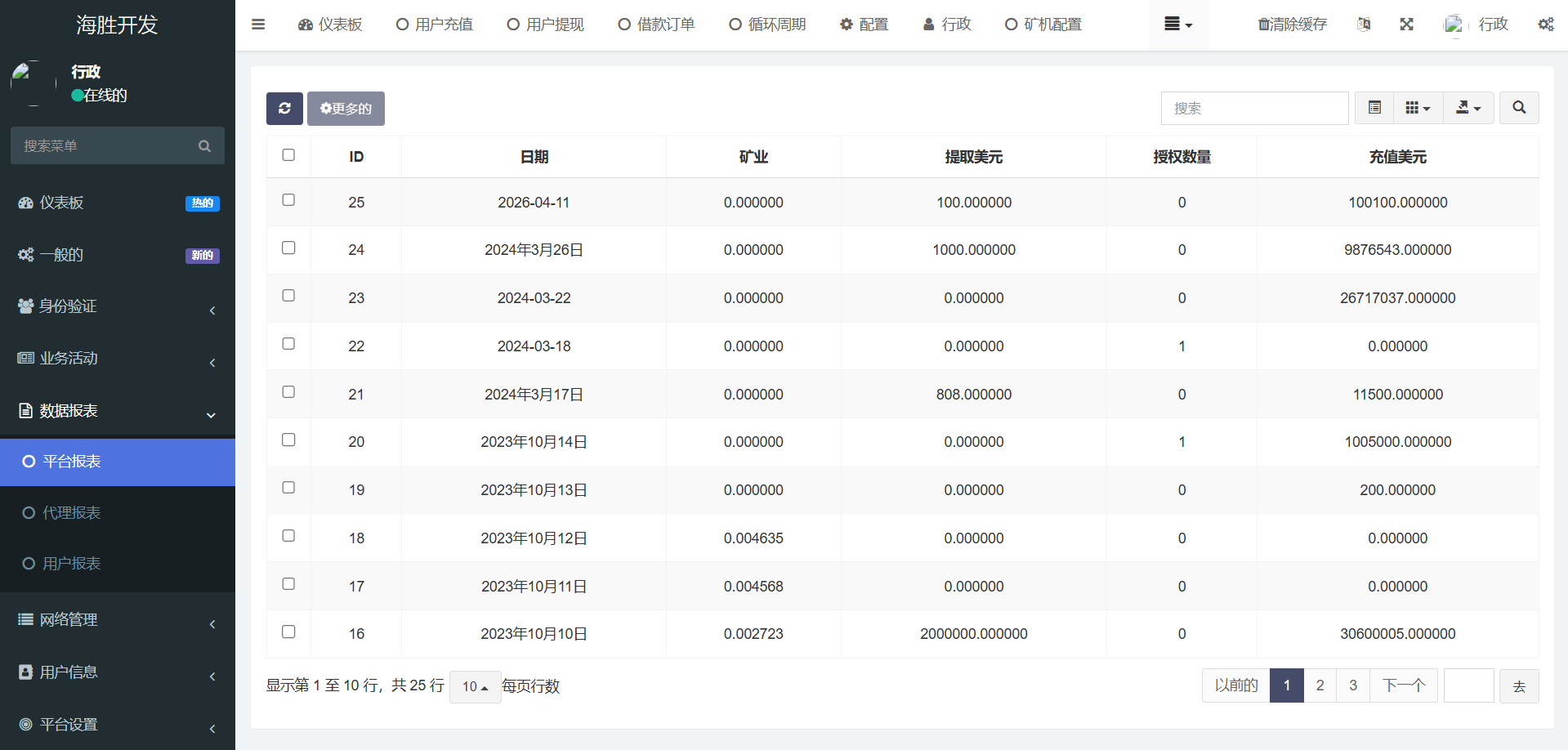Click the language translate icon in header
Viewport: 1568px width, 750px height.
(1364, 25)
